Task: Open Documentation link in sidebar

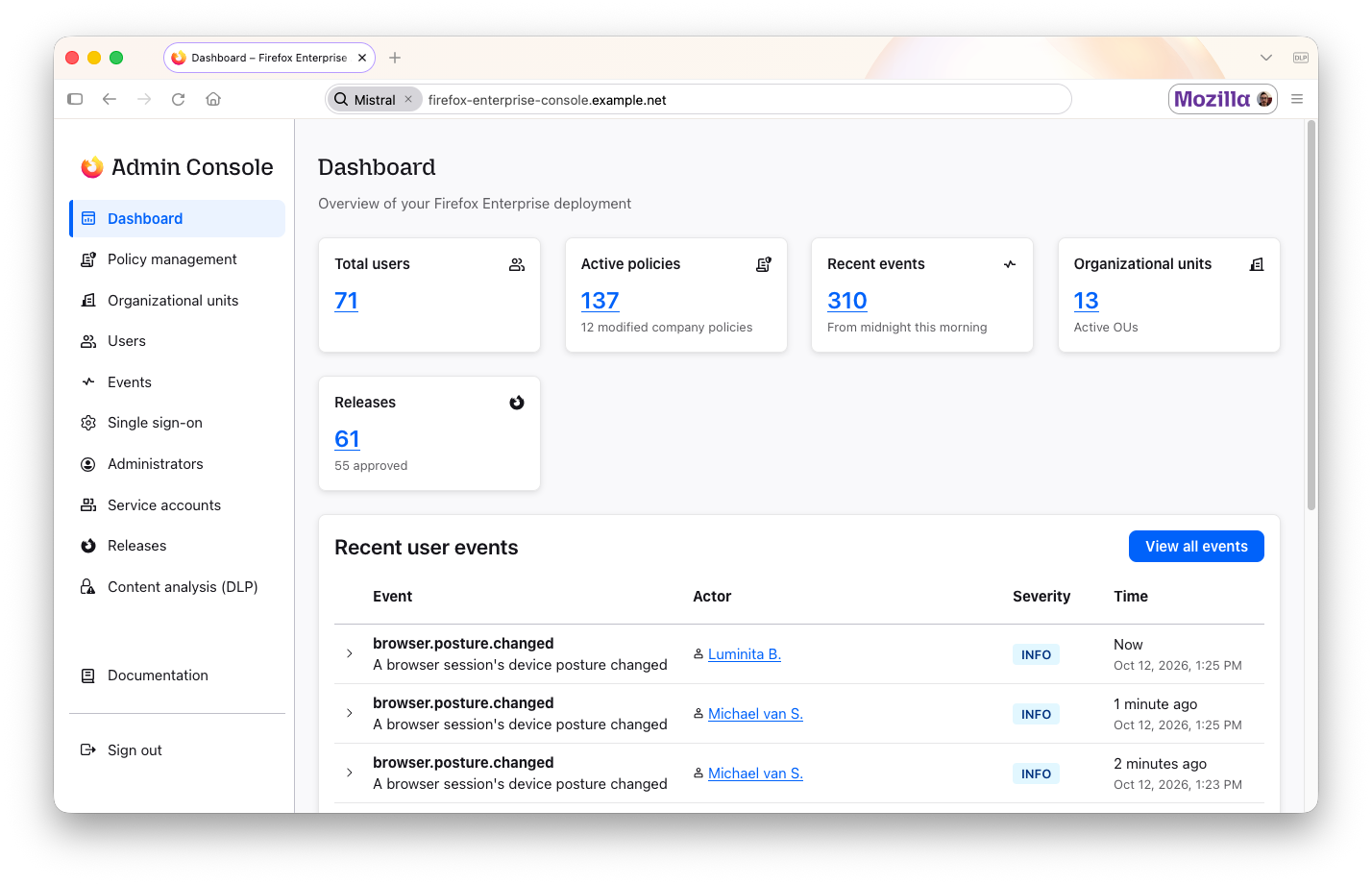Action: point(177,675)
